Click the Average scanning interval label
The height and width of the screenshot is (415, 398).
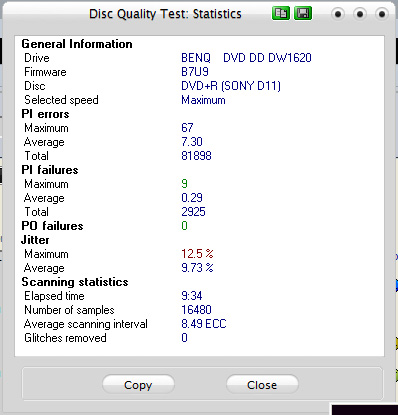pyautogui.click(x=86, y=324)
